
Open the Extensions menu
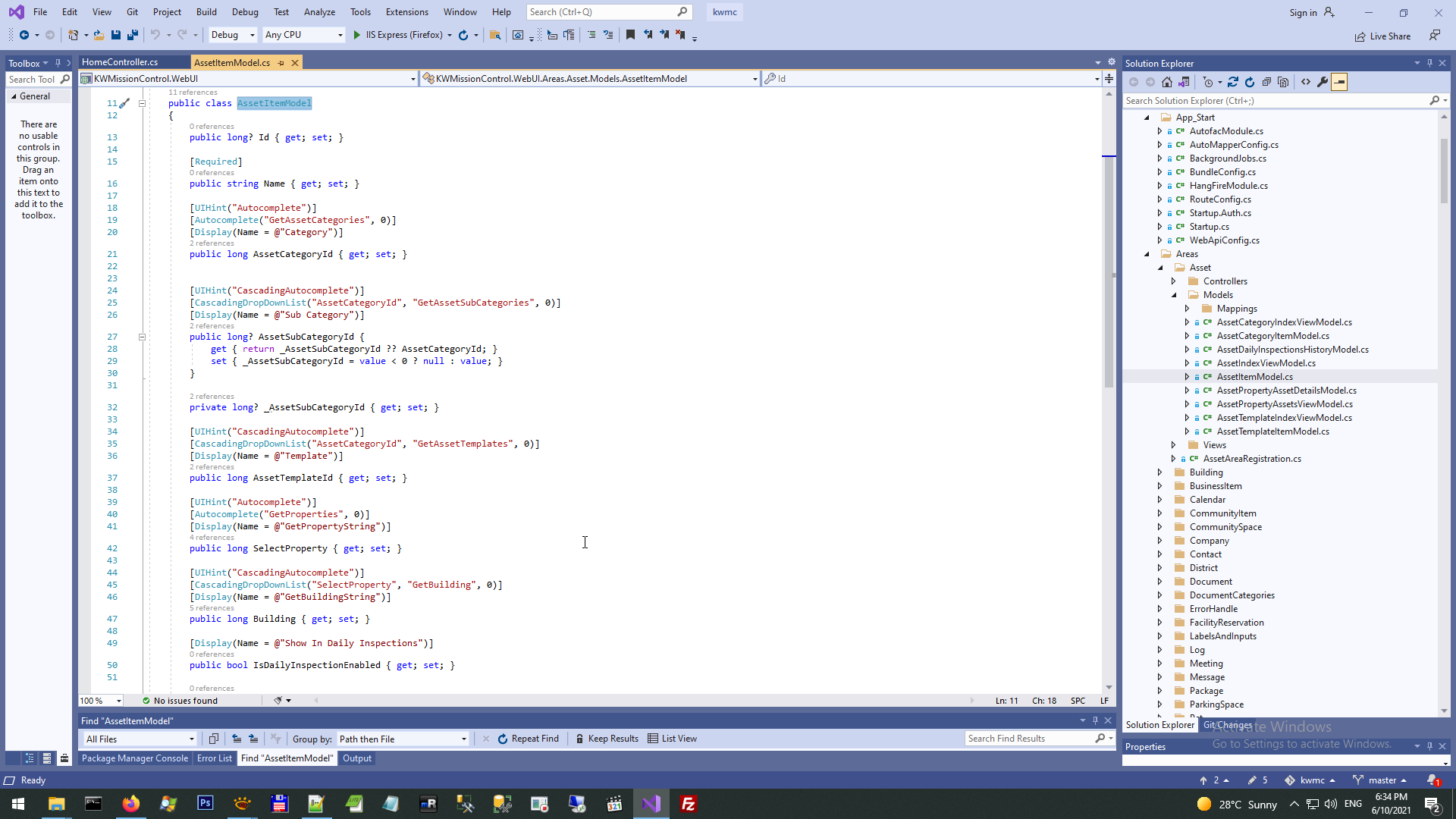pyautogui.click(x=406, y=12)
